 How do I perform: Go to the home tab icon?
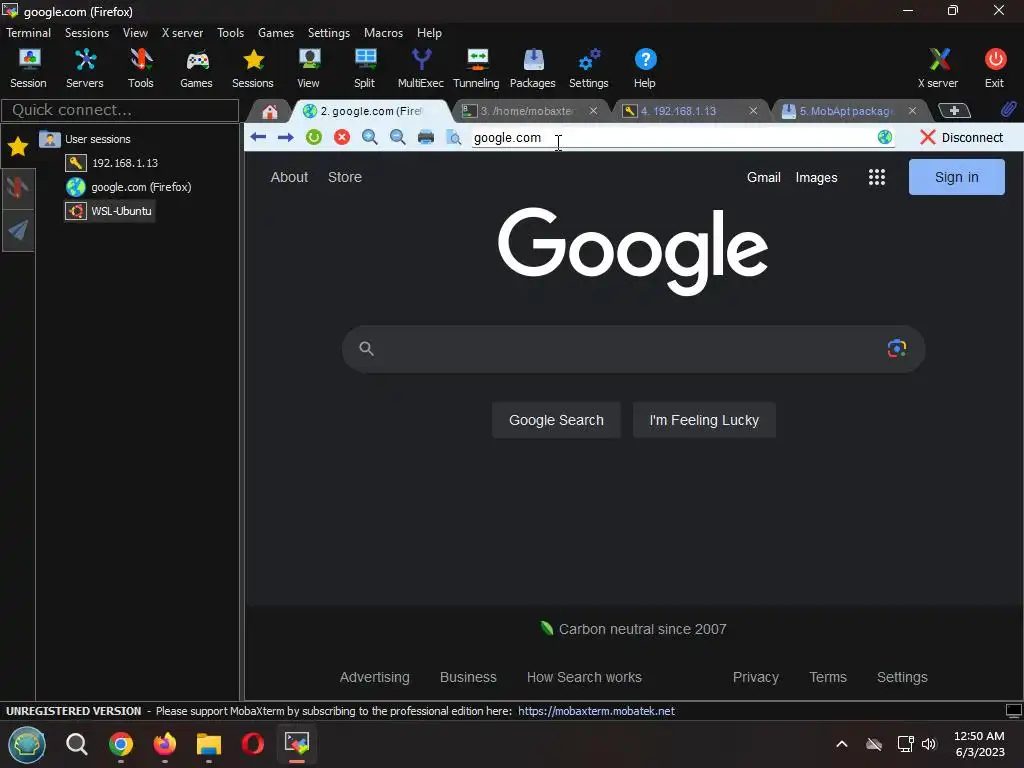point(270,112)
